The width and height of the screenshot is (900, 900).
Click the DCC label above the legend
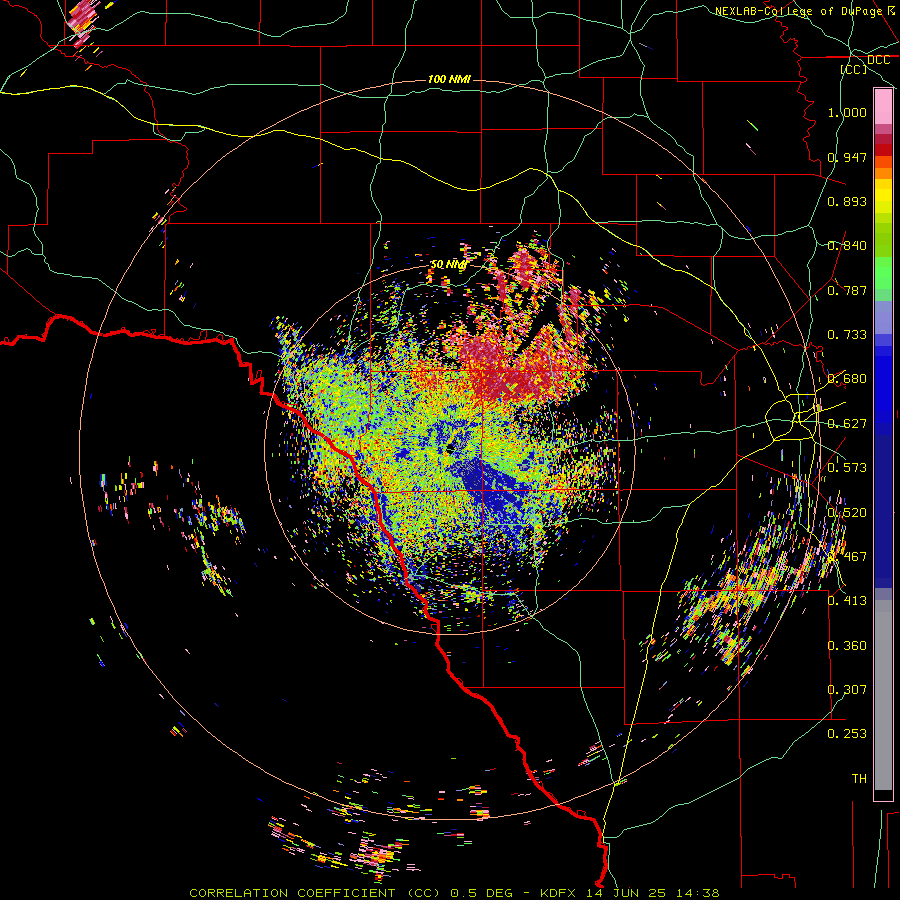[878, 60]
